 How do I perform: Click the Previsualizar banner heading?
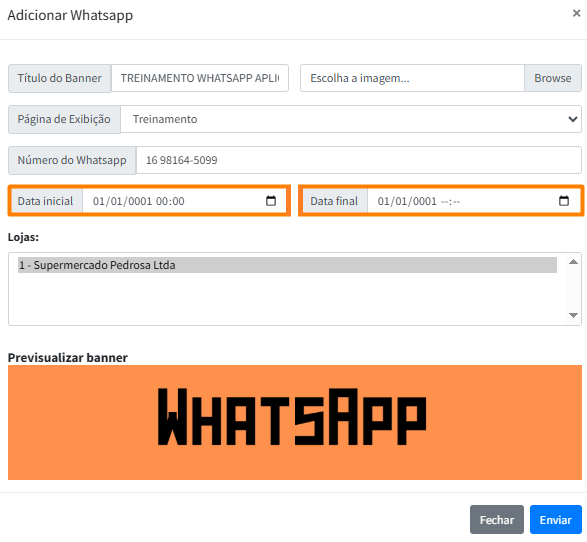pos(68,357)
